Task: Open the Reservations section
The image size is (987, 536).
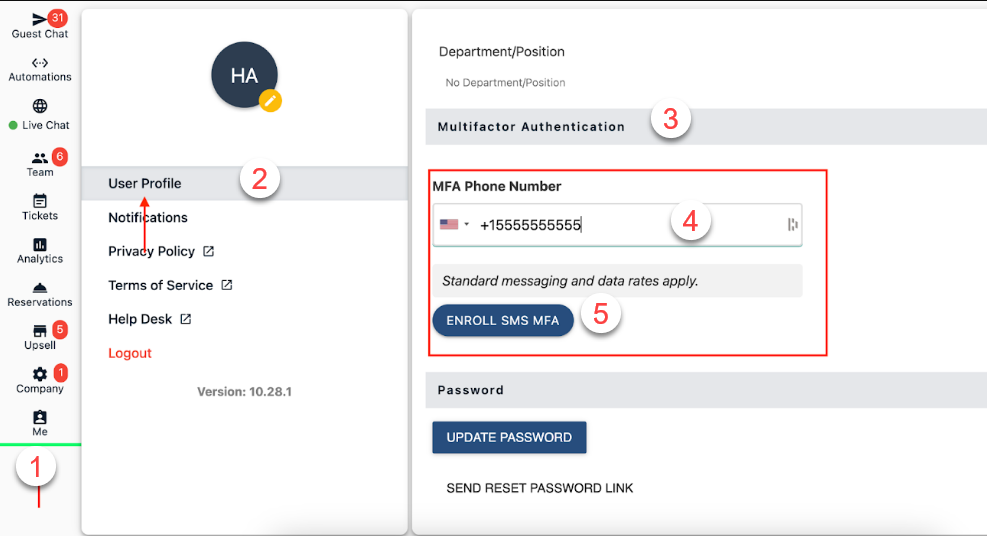Action: (40, 294)
